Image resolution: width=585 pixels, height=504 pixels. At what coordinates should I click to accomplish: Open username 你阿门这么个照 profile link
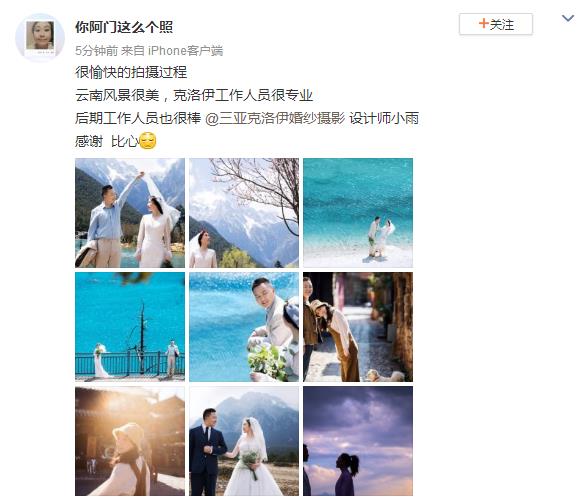124,27
